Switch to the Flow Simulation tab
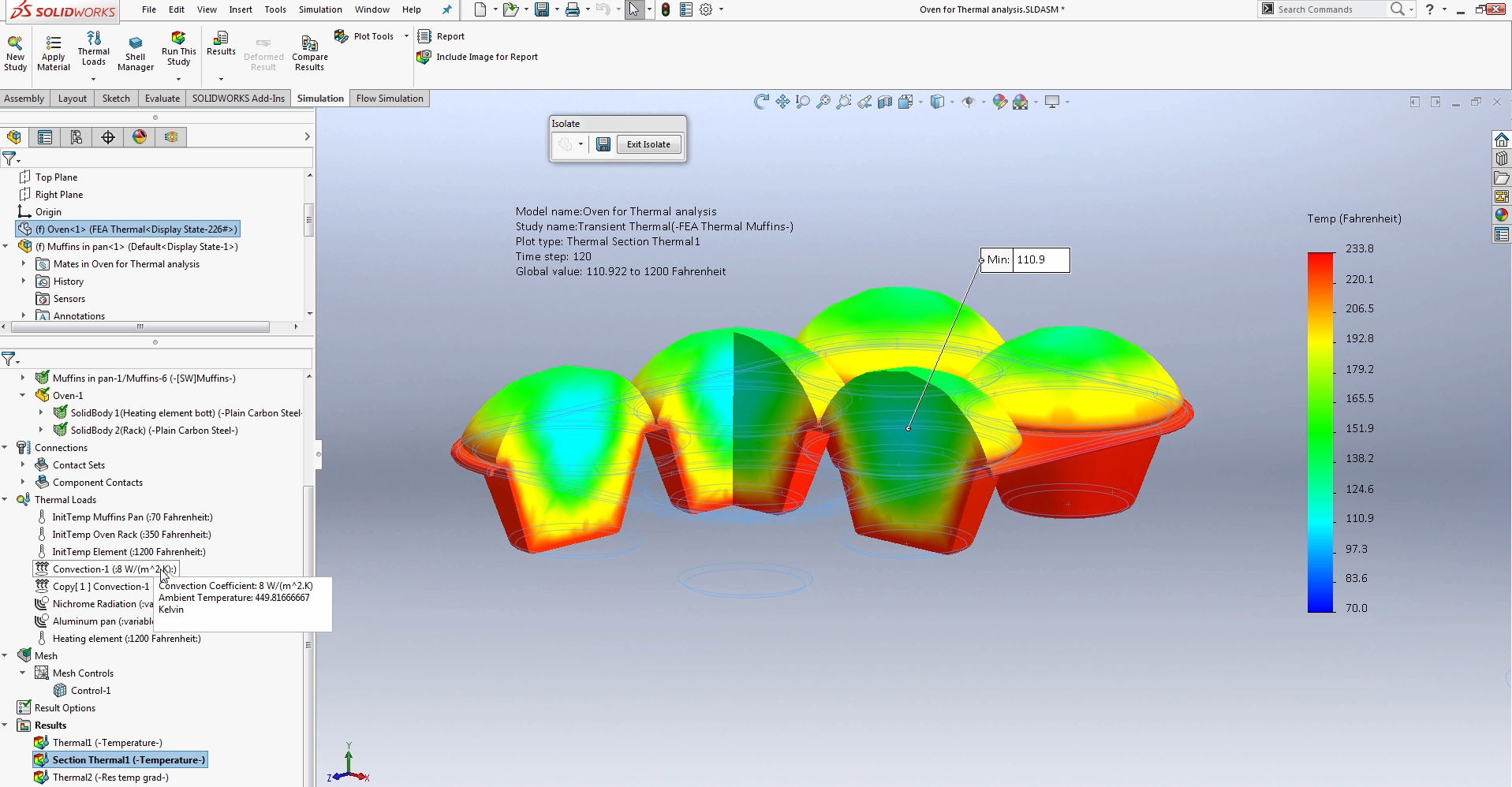 388,98
